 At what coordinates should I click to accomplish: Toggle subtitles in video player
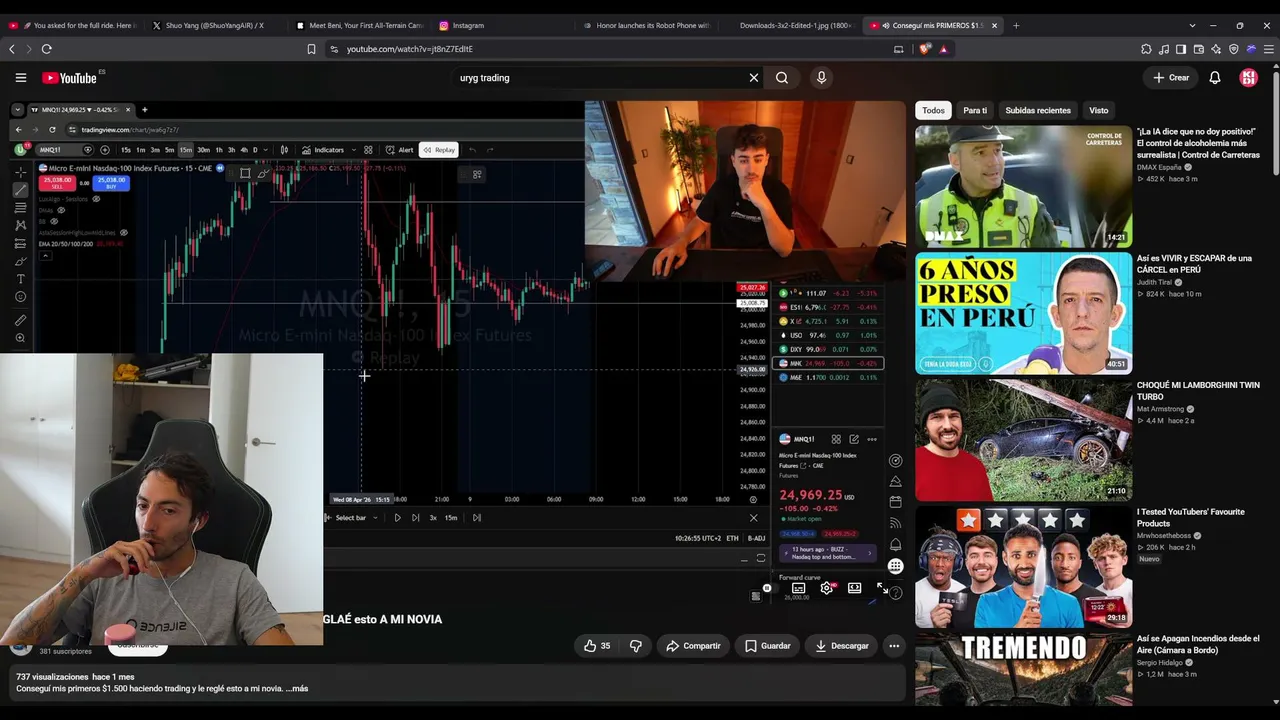[798, 588]
